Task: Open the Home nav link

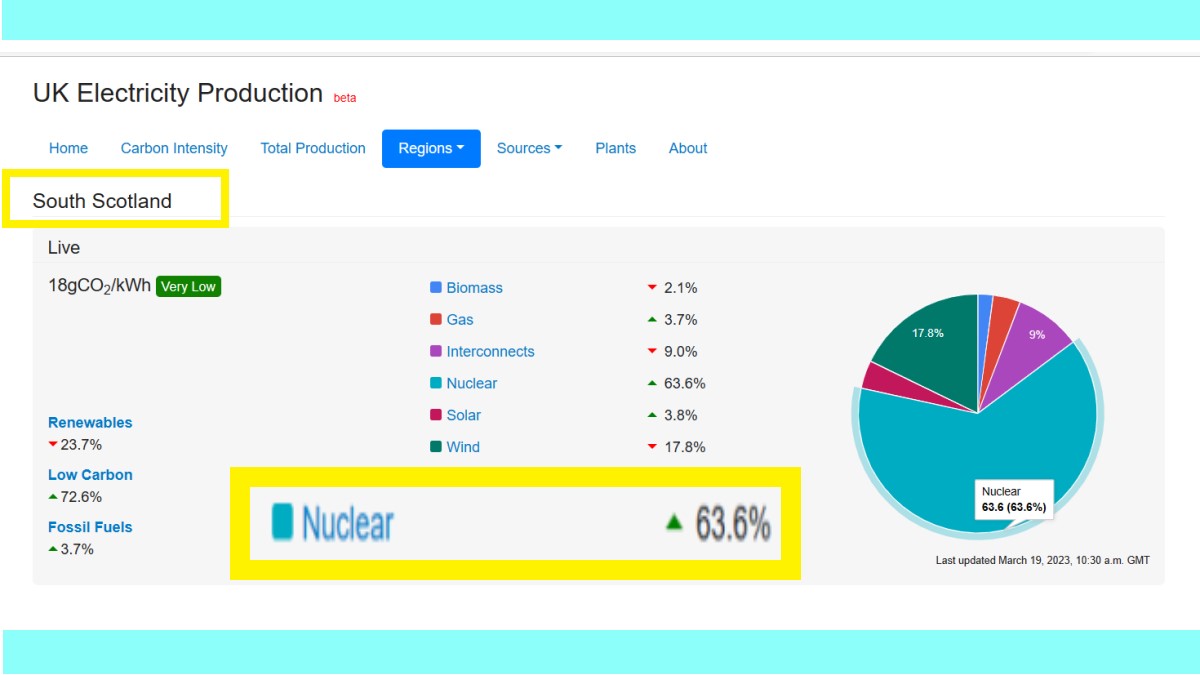Action: (68, 148)
